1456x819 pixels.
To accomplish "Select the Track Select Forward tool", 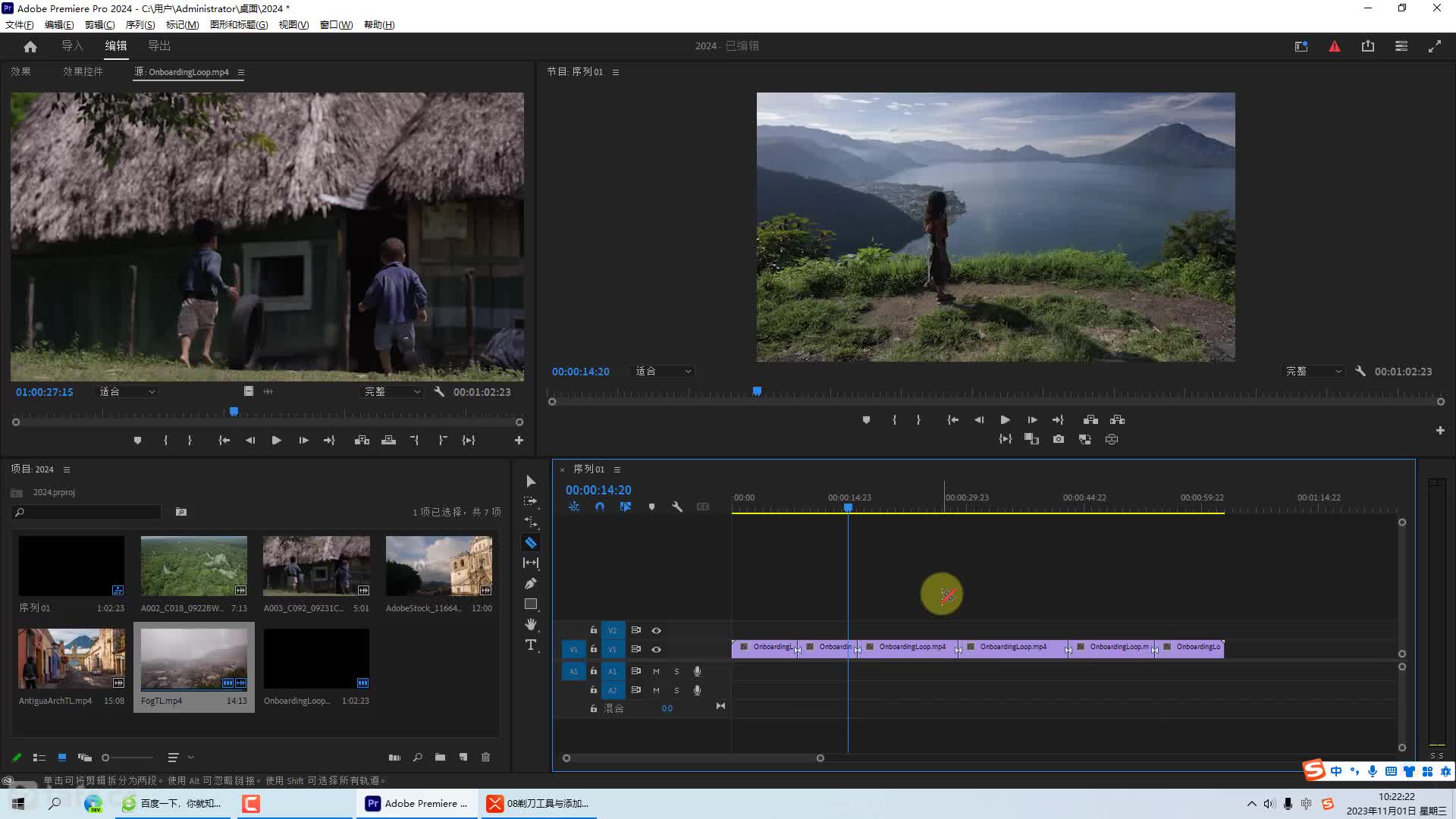I will coord(531,501).
